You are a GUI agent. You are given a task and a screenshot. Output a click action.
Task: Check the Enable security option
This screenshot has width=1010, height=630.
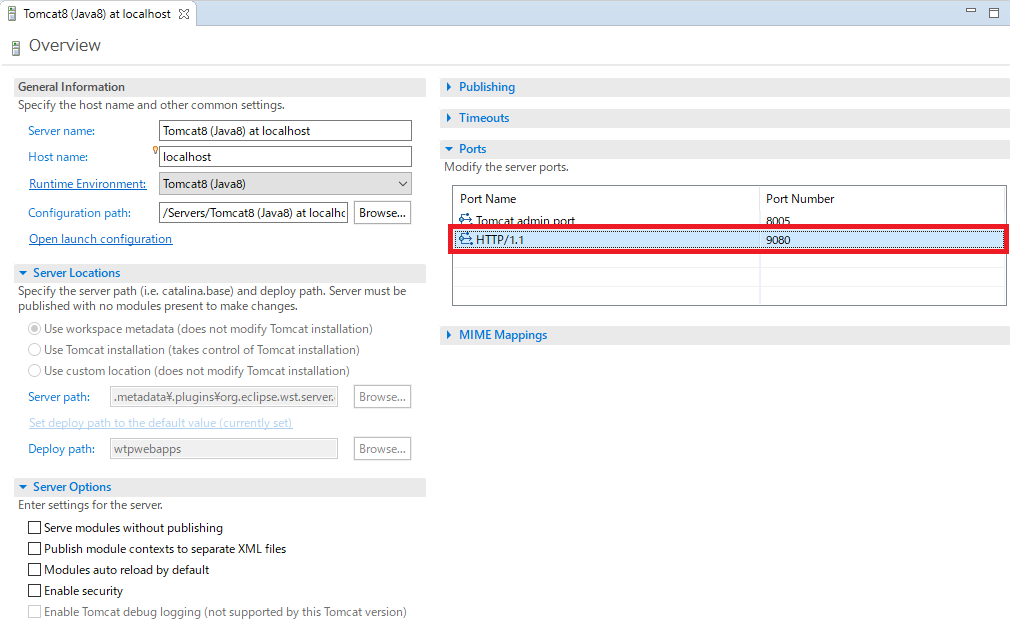point(34,590)
